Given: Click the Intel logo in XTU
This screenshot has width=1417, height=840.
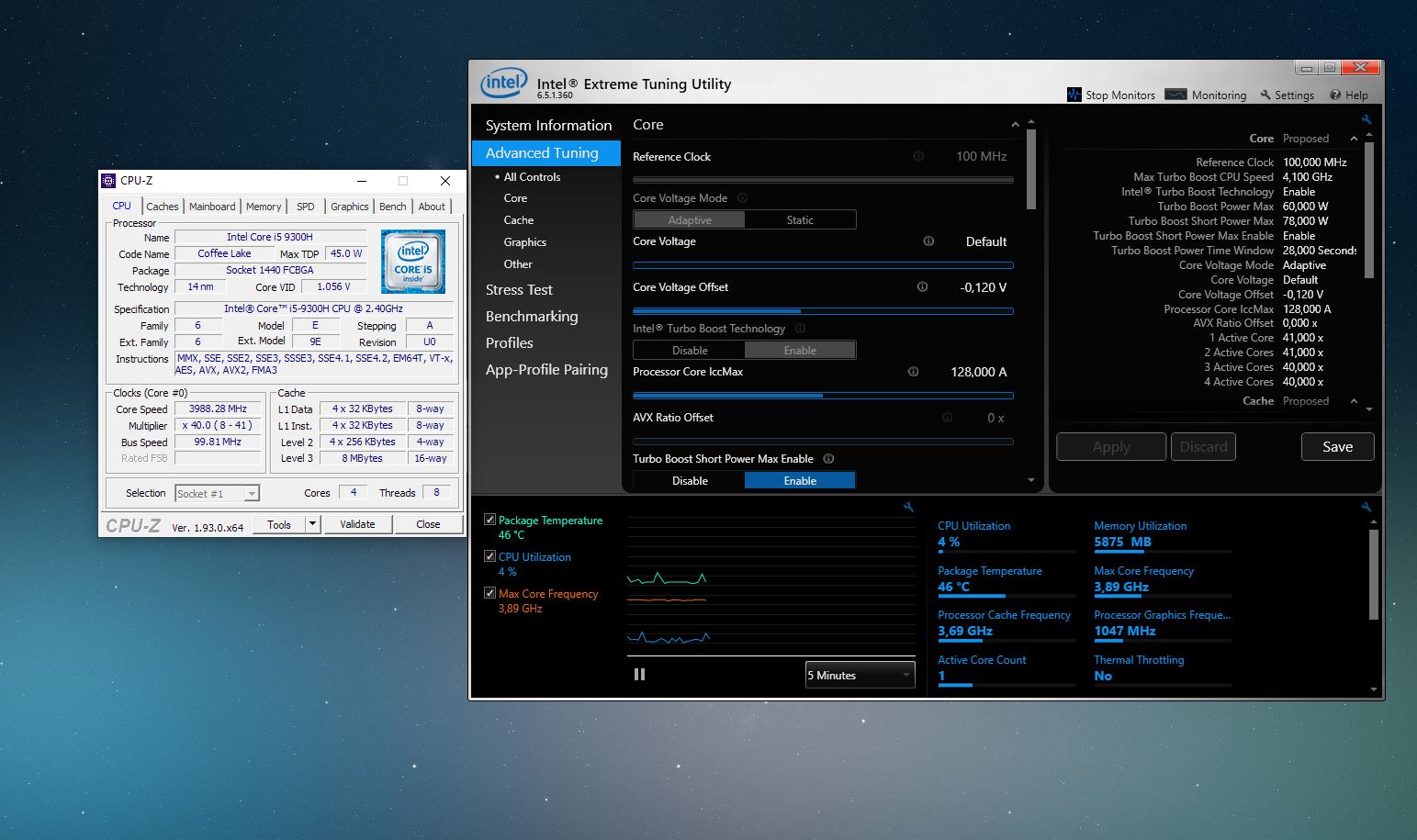Looking at the screenshot, I should point(504,82).
